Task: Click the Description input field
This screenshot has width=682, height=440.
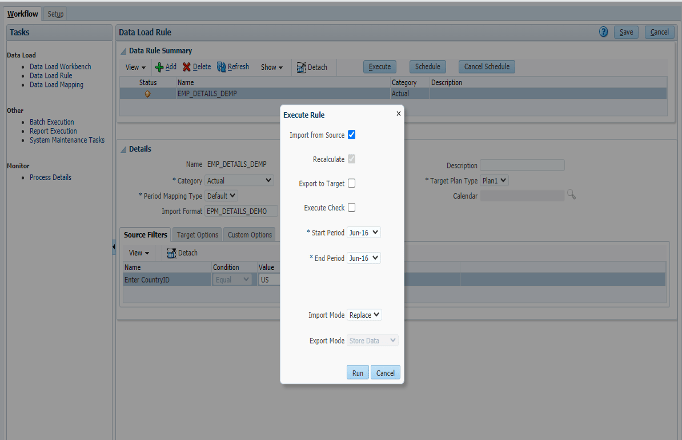Action: point(522,165)
